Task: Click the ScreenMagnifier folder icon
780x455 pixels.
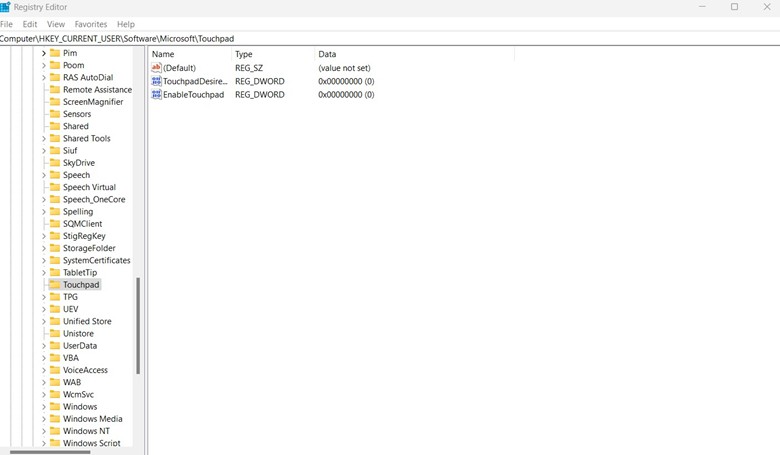Action: coord(55,101)
